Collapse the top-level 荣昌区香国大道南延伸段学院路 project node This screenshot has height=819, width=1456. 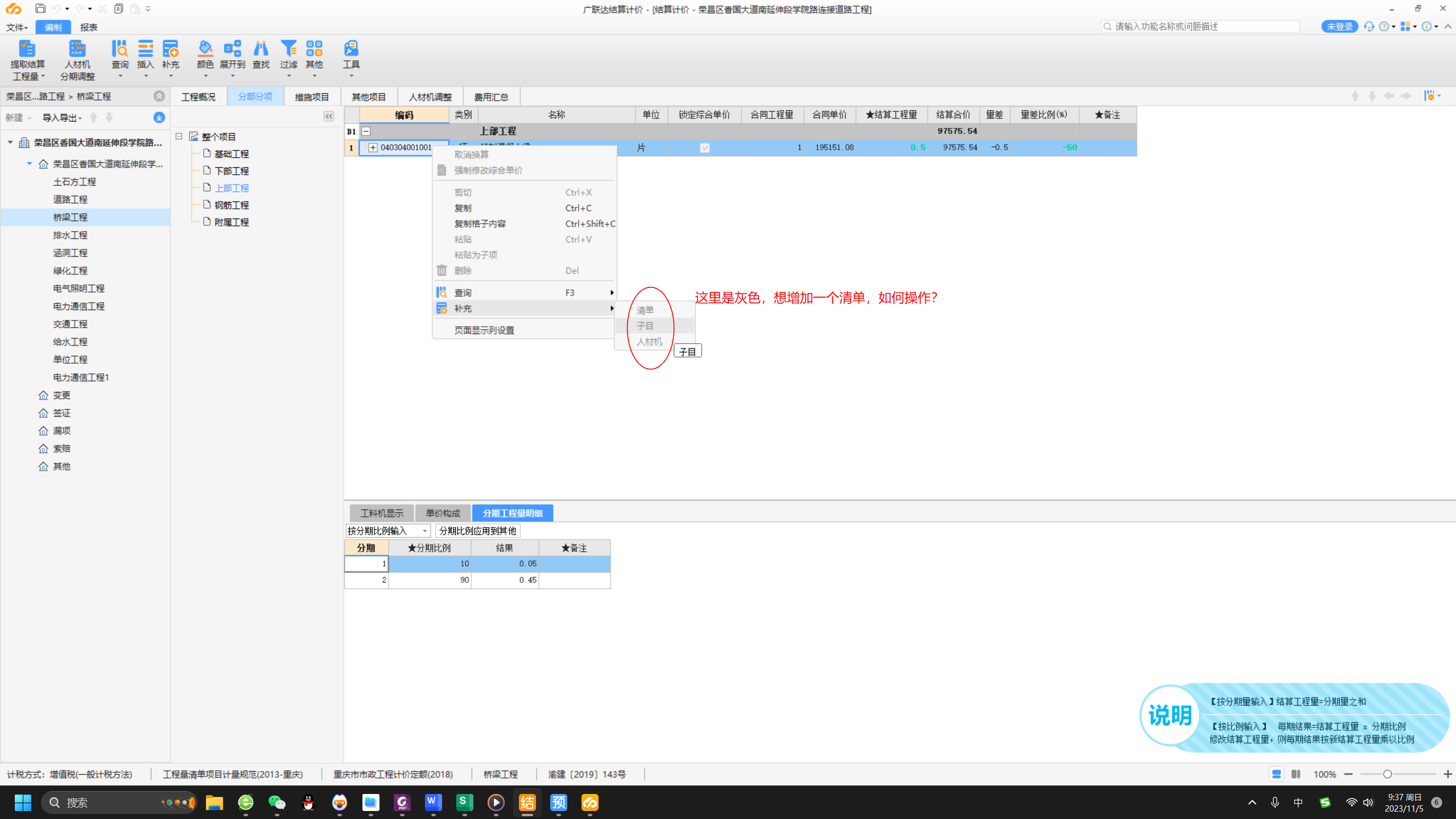coord(10,142)
